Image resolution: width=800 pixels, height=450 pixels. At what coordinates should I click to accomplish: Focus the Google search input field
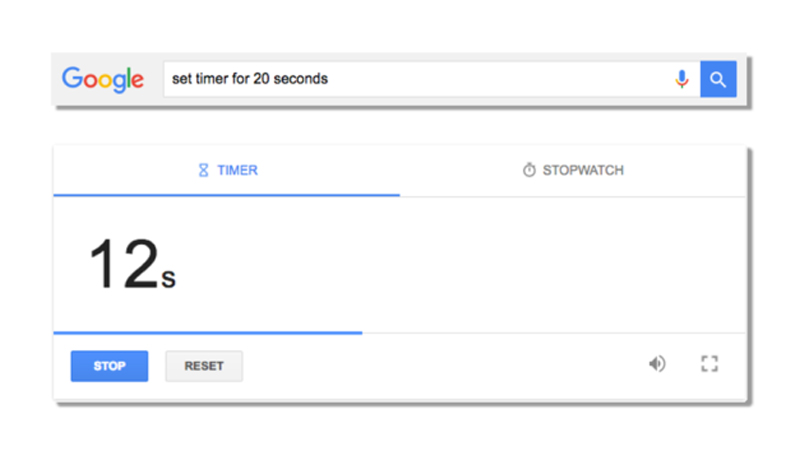pyautogui.click(x=500, y=79)
